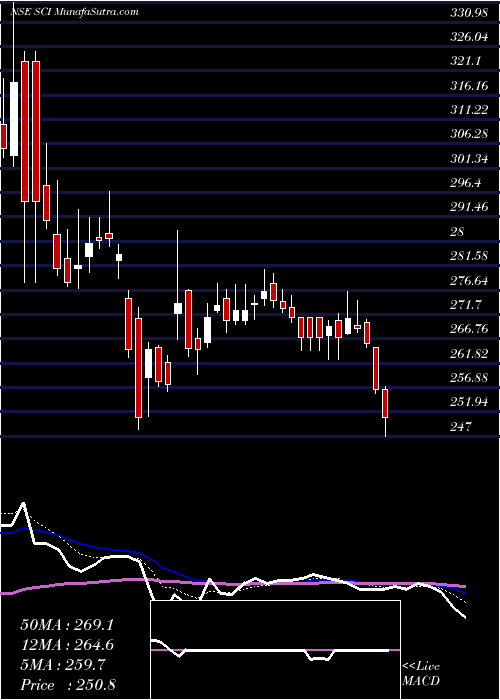Click the 256.88 price axis label
The image size is (500, 700).
click(x=469, y=378)
